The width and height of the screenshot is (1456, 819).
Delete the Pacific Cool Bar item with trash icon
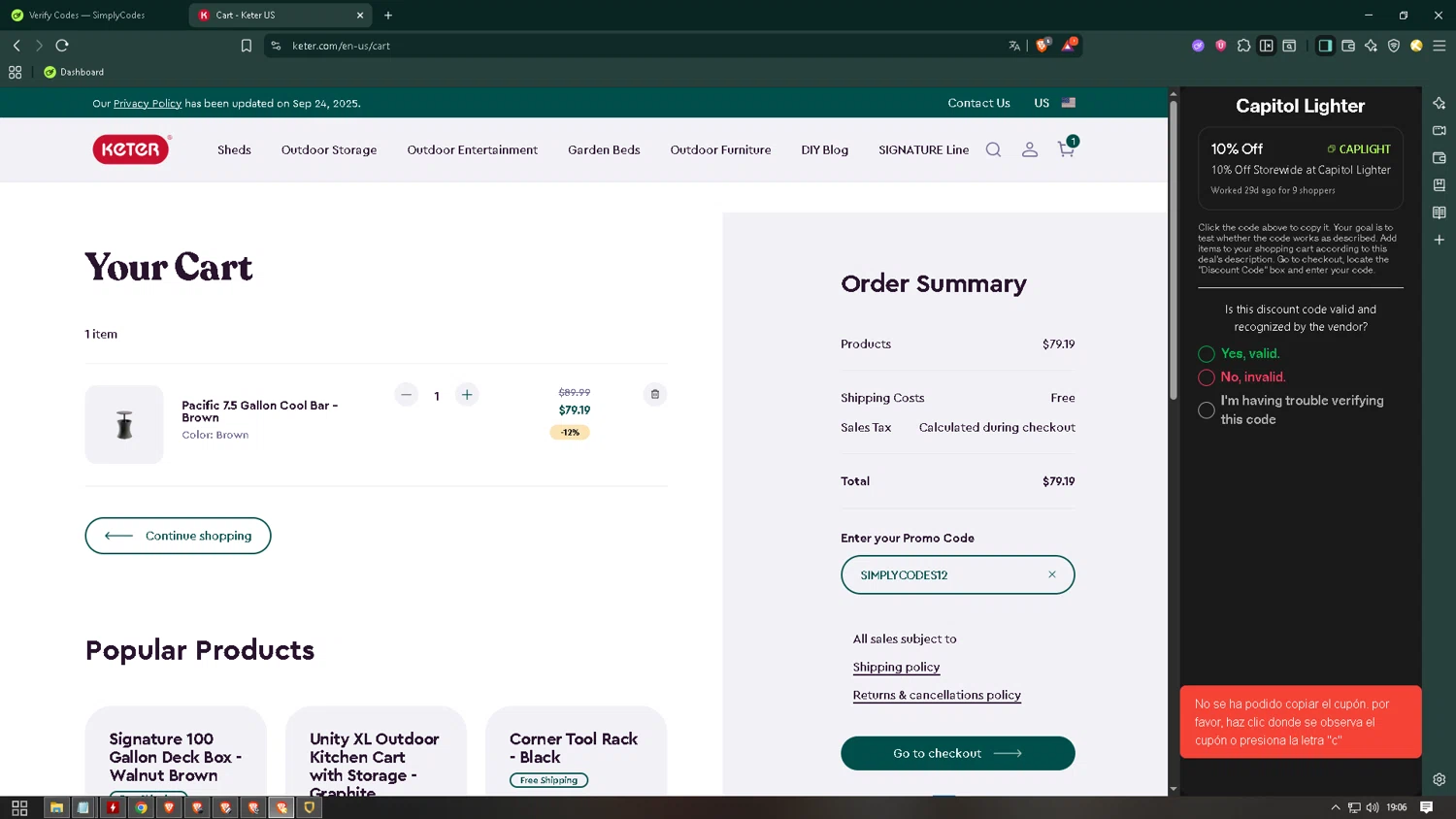pyautogui.click(x=655, y=394)
